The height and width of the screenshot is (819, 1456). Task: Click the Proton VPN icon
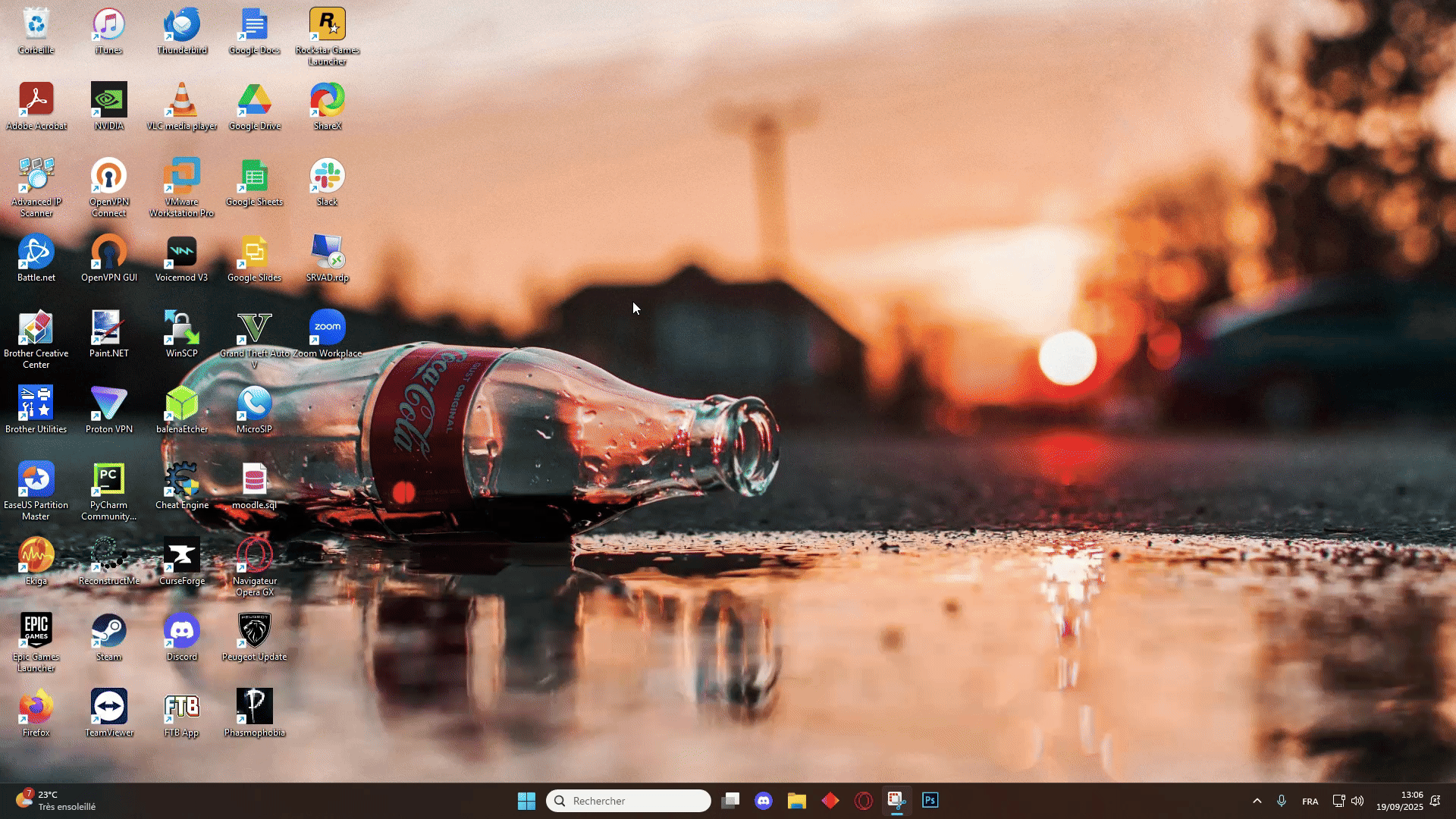(108, 404)
